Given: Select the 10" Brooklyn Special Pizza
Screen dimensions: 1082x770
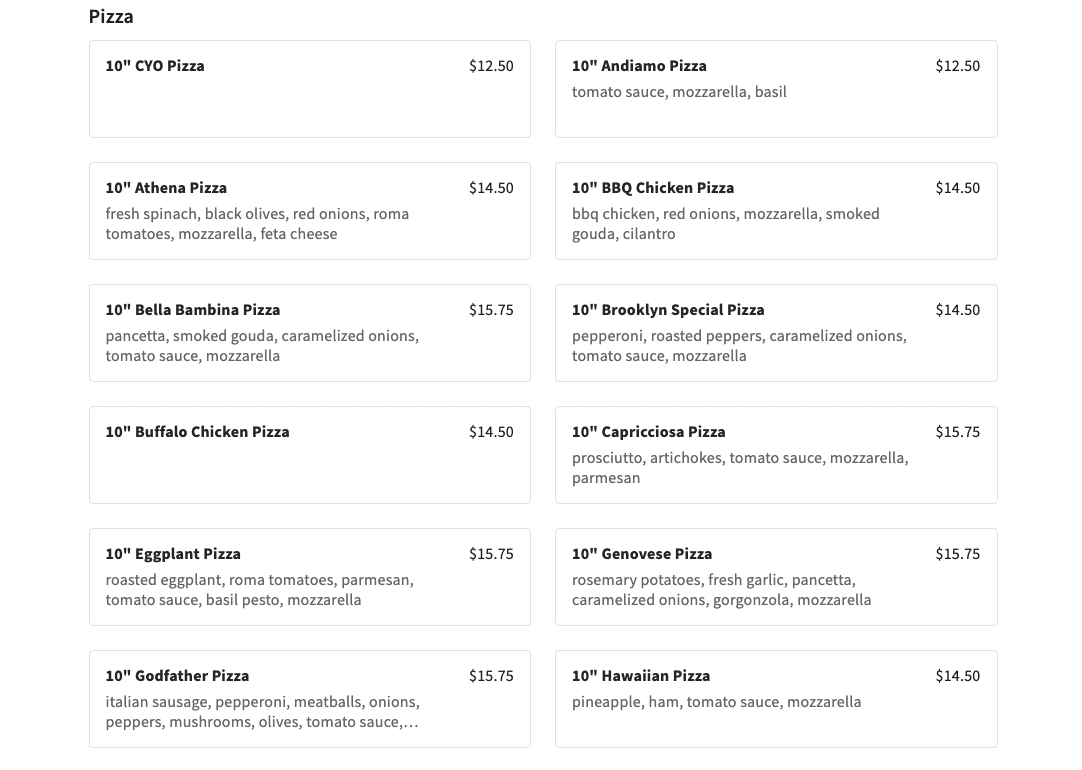Looking at the screenshot, I should coord(668,310).
